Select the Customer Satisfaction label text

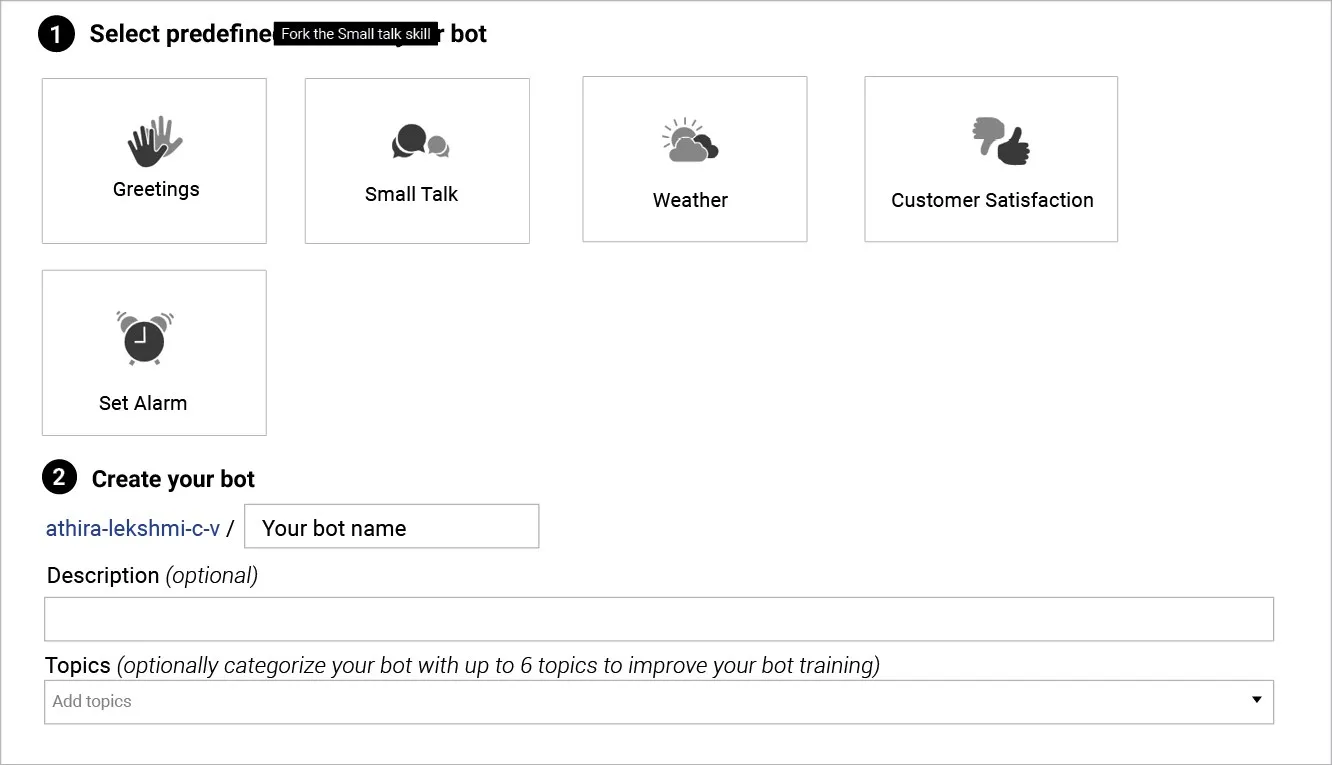pos(992,200)
